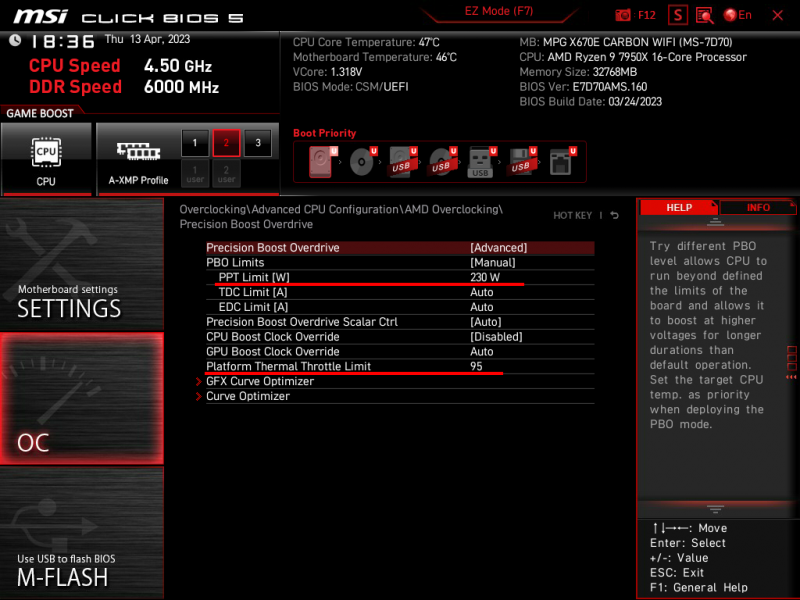Click the F12 screenshot camera icon

[623, 15]
